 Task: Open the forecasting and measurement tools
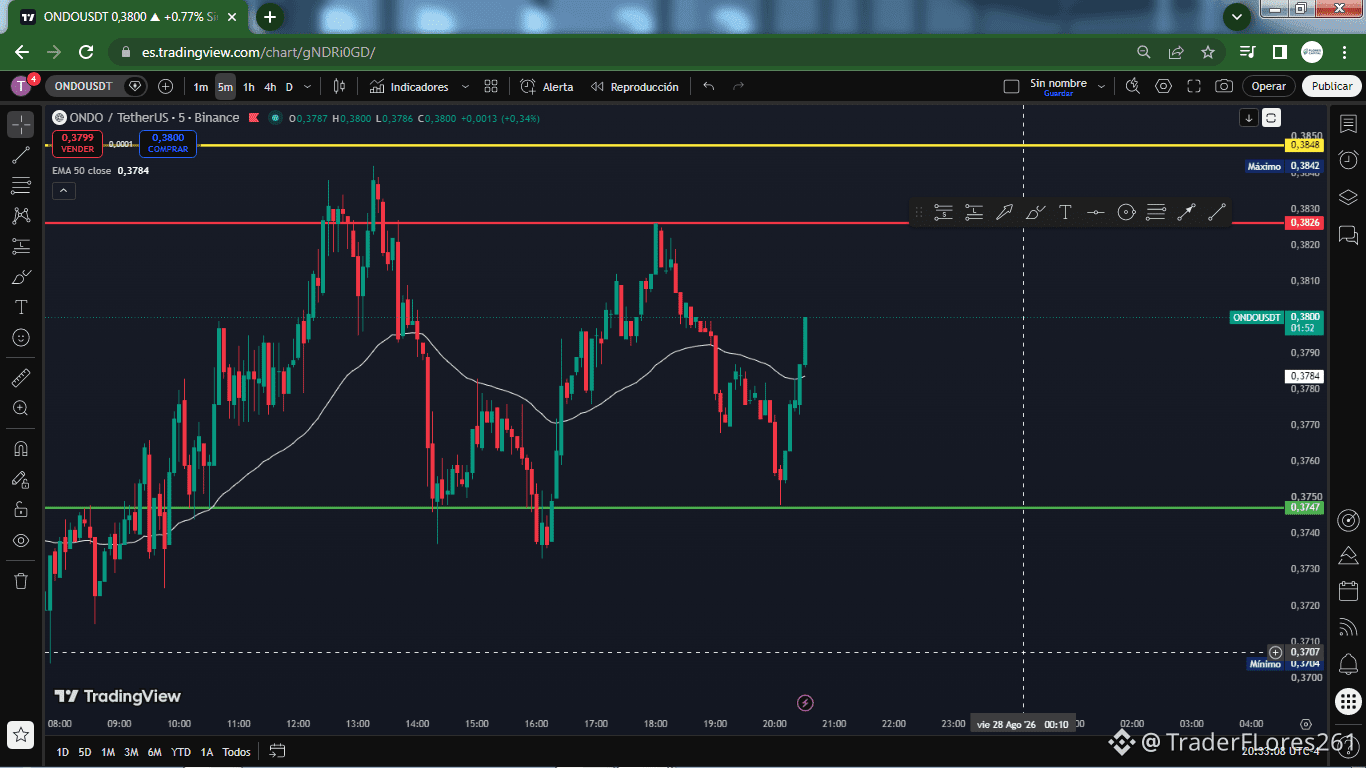pyautogui.click(x=21, y=246)
